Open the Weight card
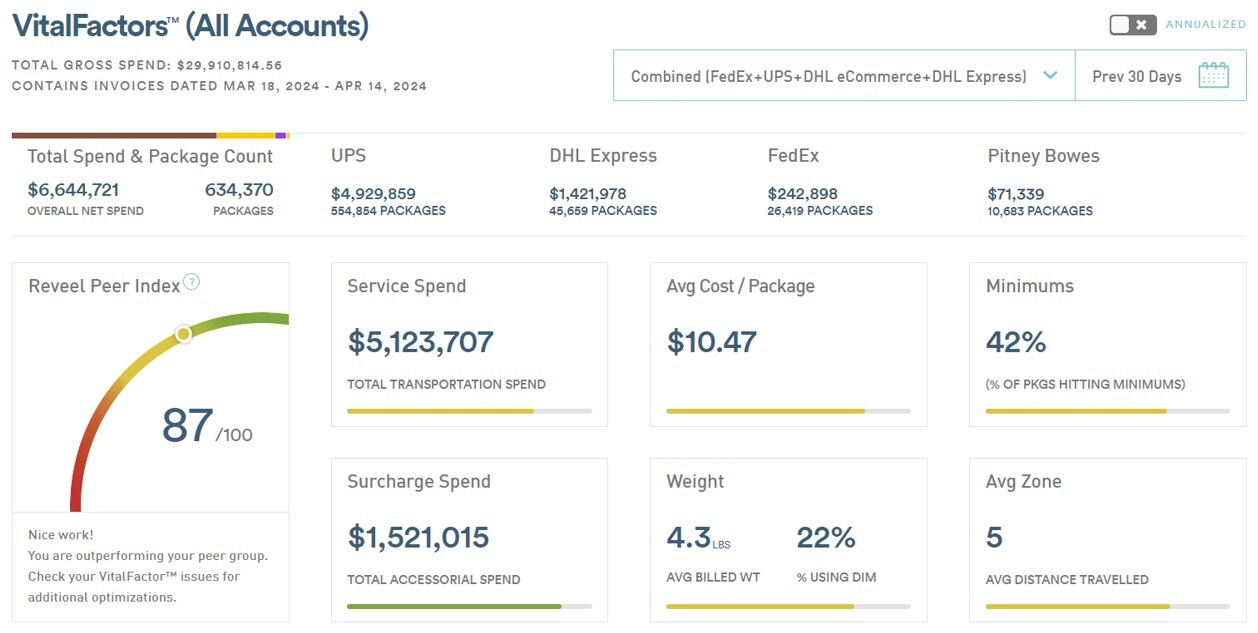The height and width of the screenshot is (633, 1258). 788,540
